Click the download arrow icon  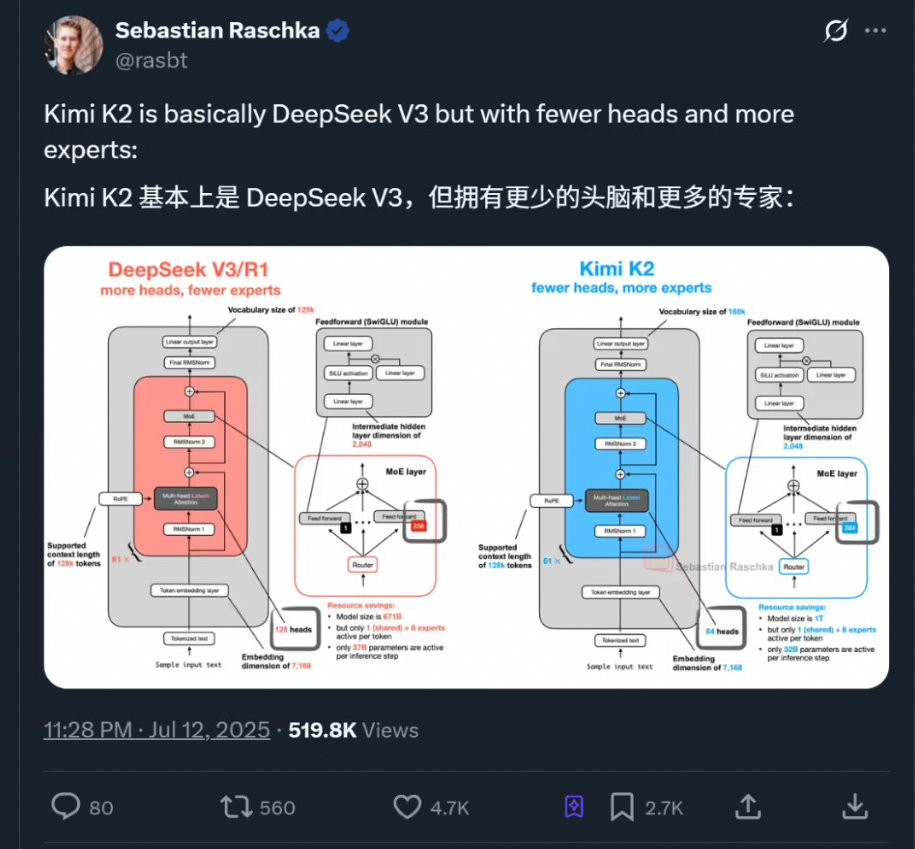[x=854, y=806]
